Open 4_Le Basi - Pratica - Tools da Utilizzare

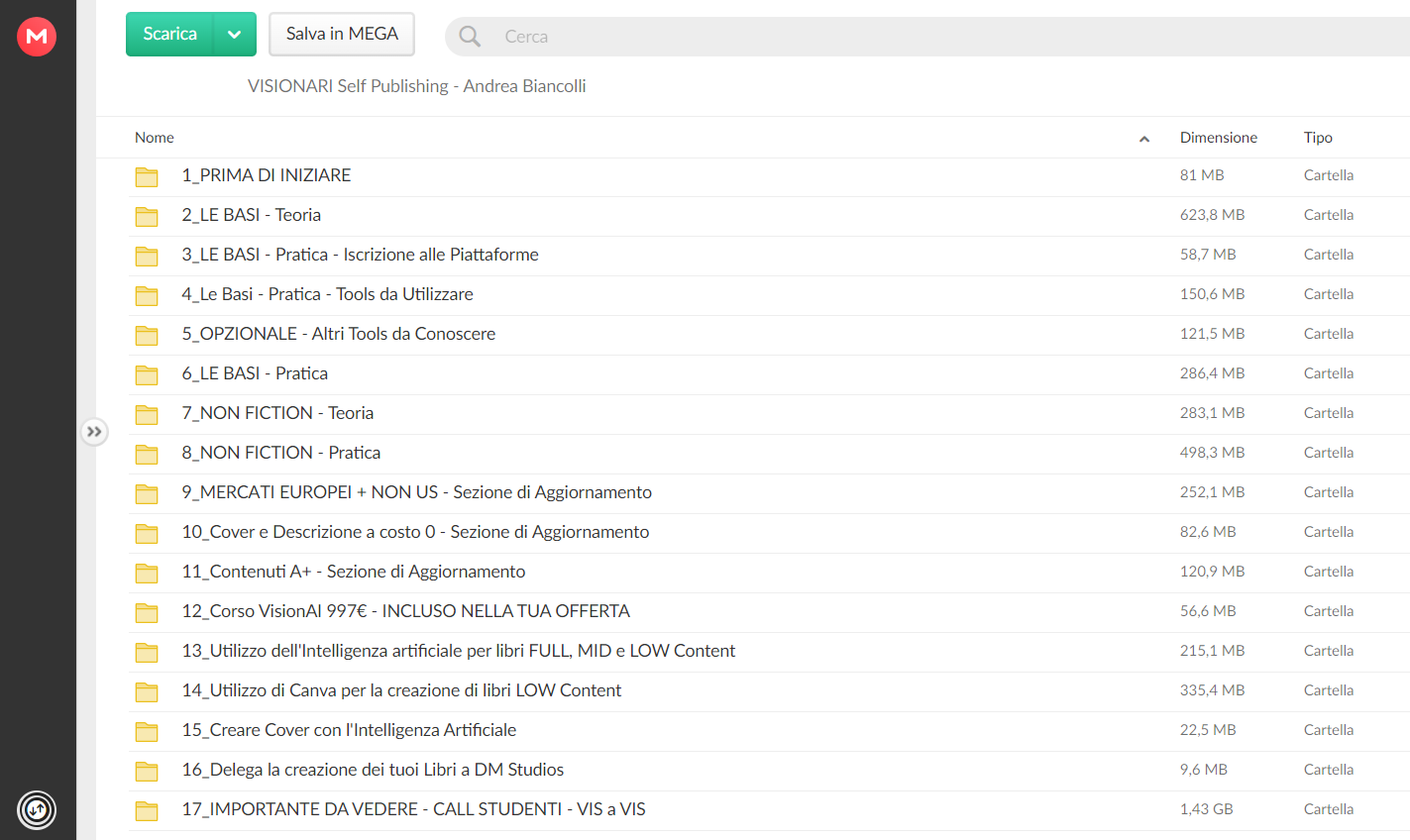pyautogui.click(x=327, y=294)
